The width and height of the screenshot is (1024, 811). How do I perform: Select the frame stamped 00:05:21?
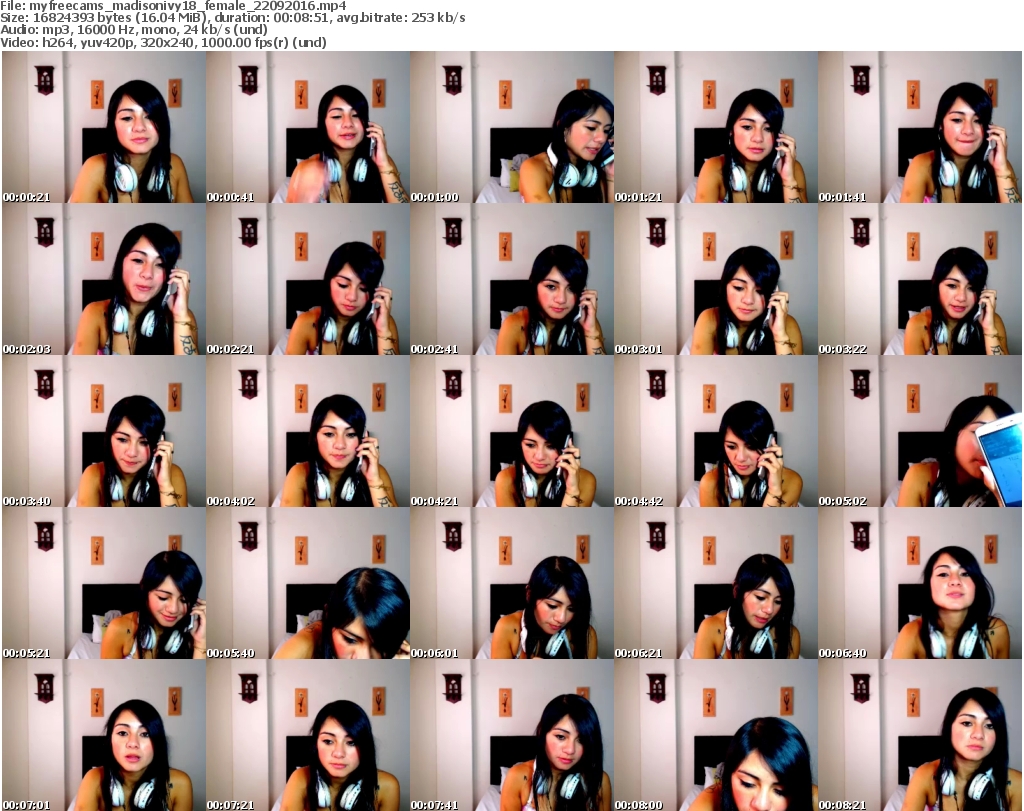coord(104,583)
